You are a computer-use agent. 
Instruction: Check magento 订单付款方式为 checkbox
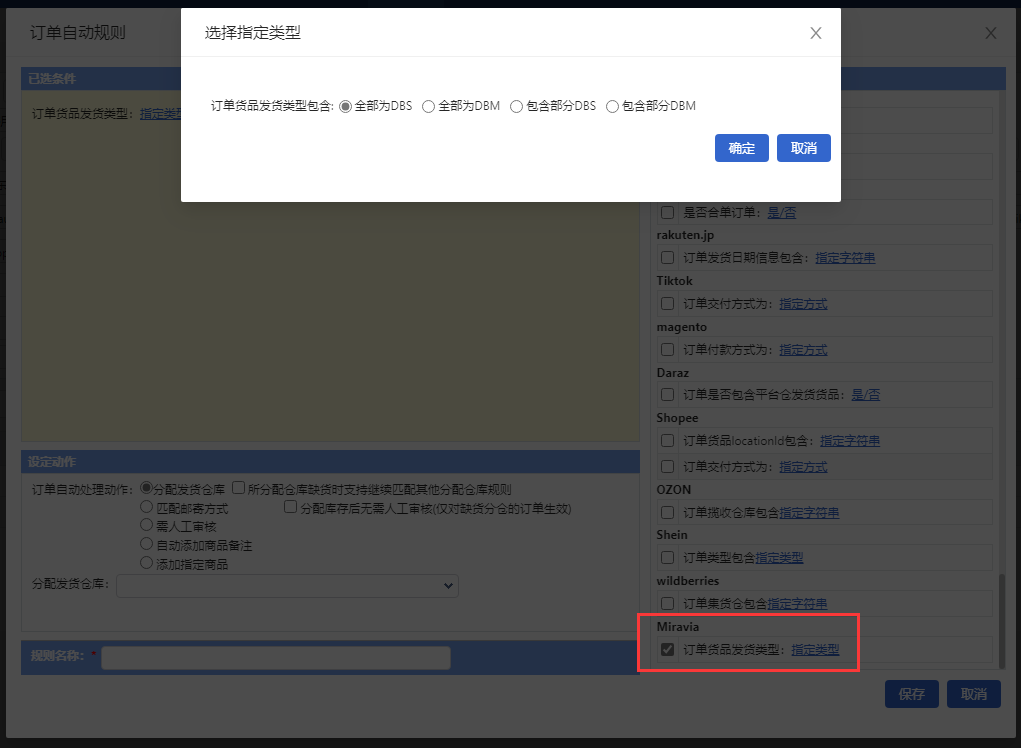(x=667, y=350)
